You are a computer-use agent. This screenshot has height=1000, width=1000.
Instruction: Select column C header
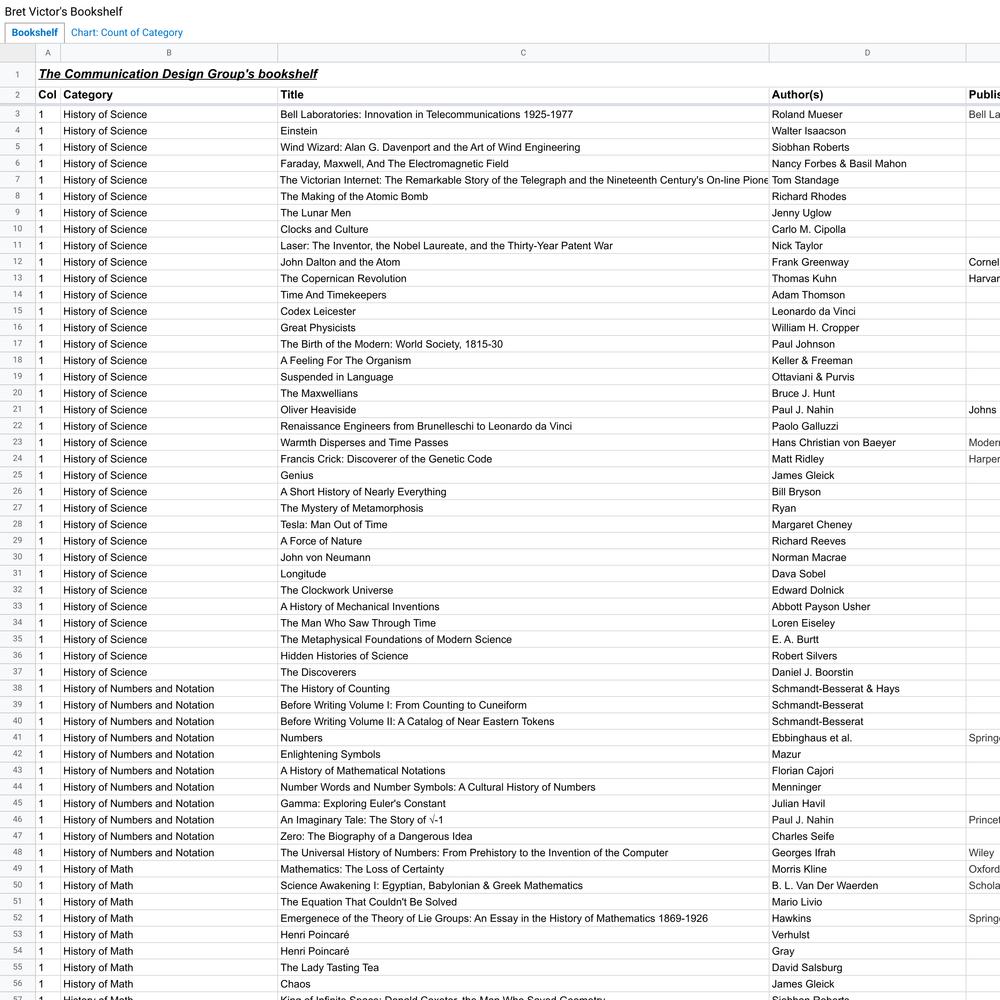523,53
